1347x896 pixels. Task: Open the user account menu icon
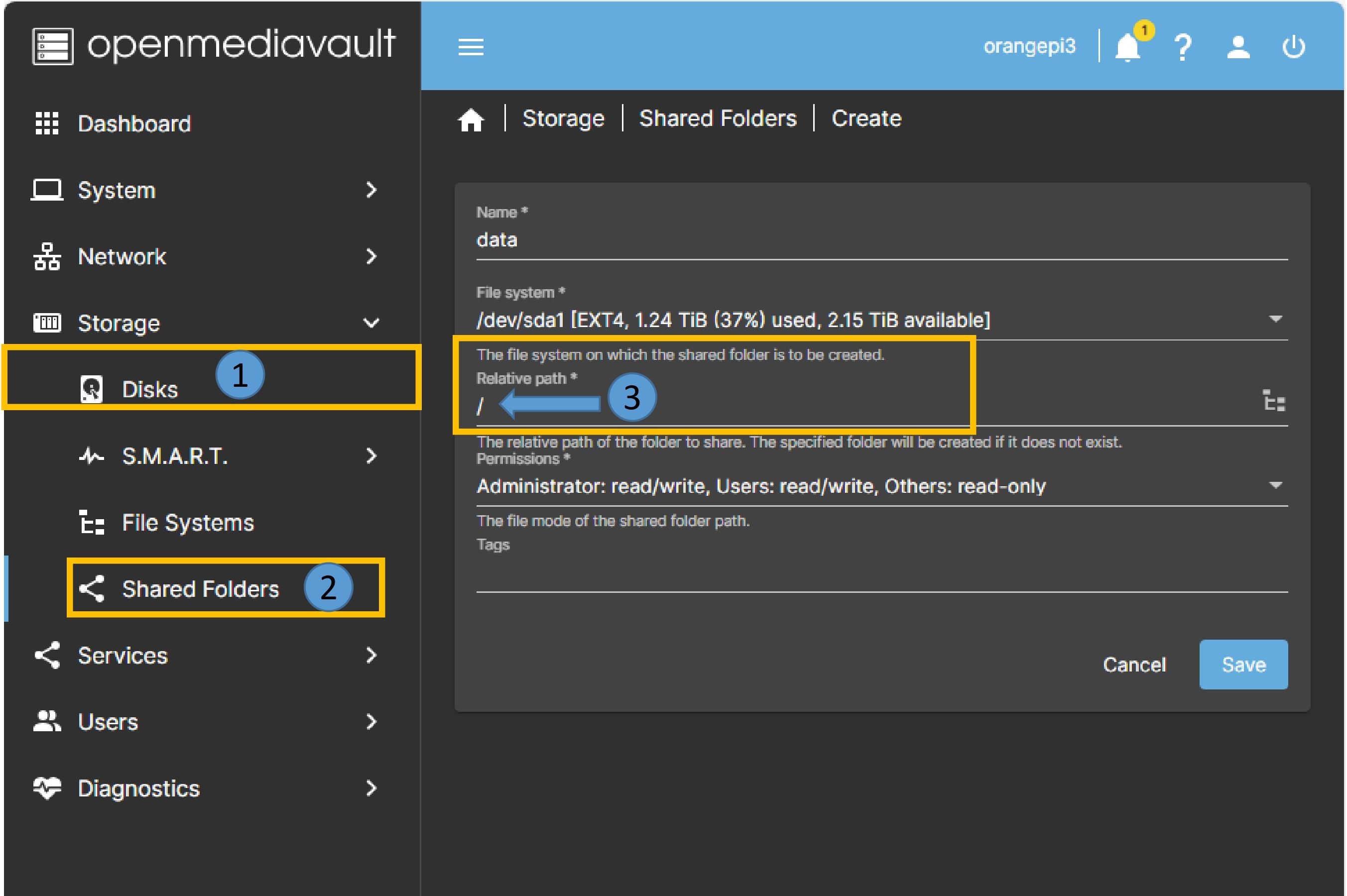pyautogui.click(x=1238, y=47)
